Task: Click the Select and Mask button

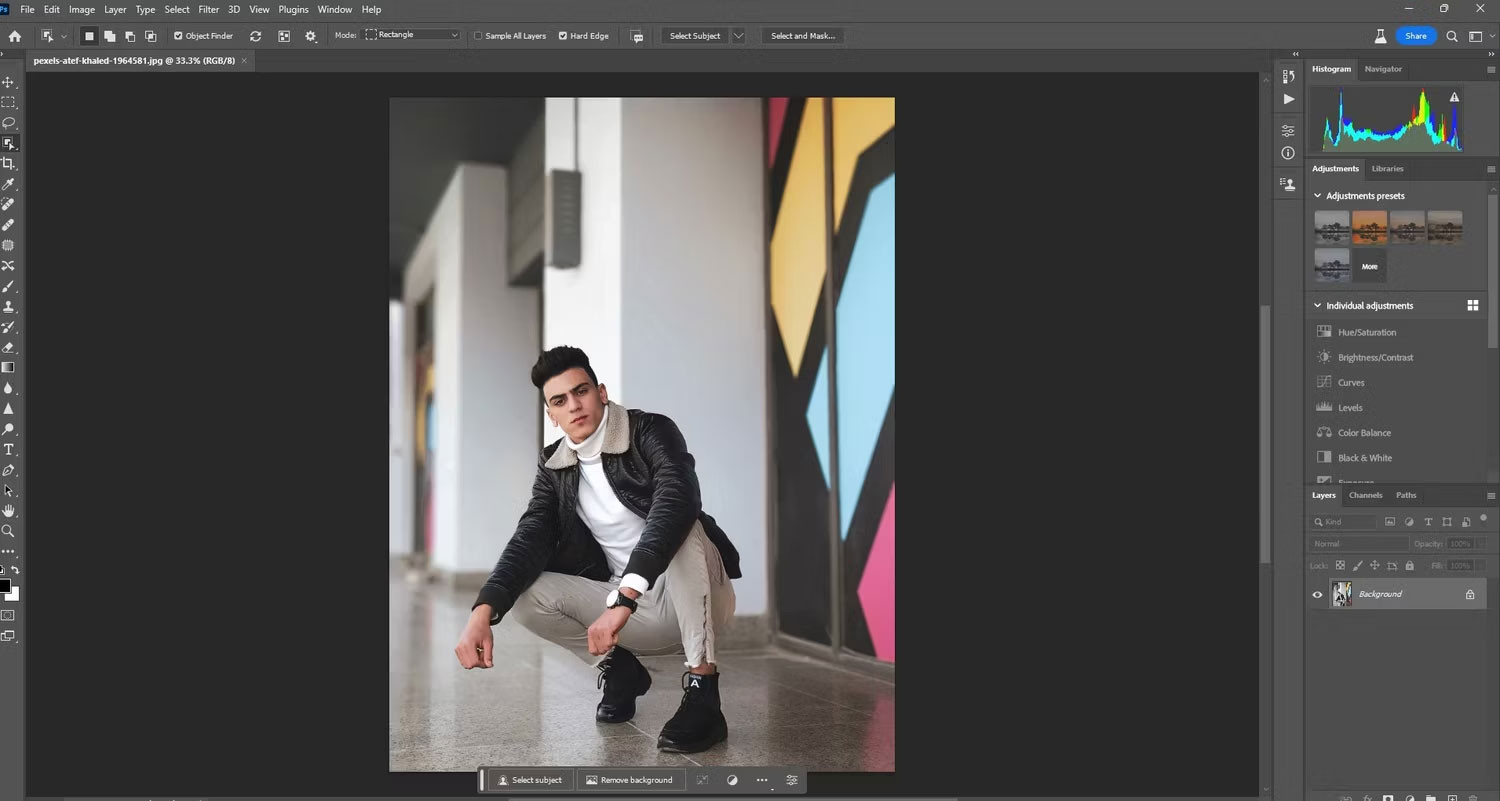Action: (802, 36)
